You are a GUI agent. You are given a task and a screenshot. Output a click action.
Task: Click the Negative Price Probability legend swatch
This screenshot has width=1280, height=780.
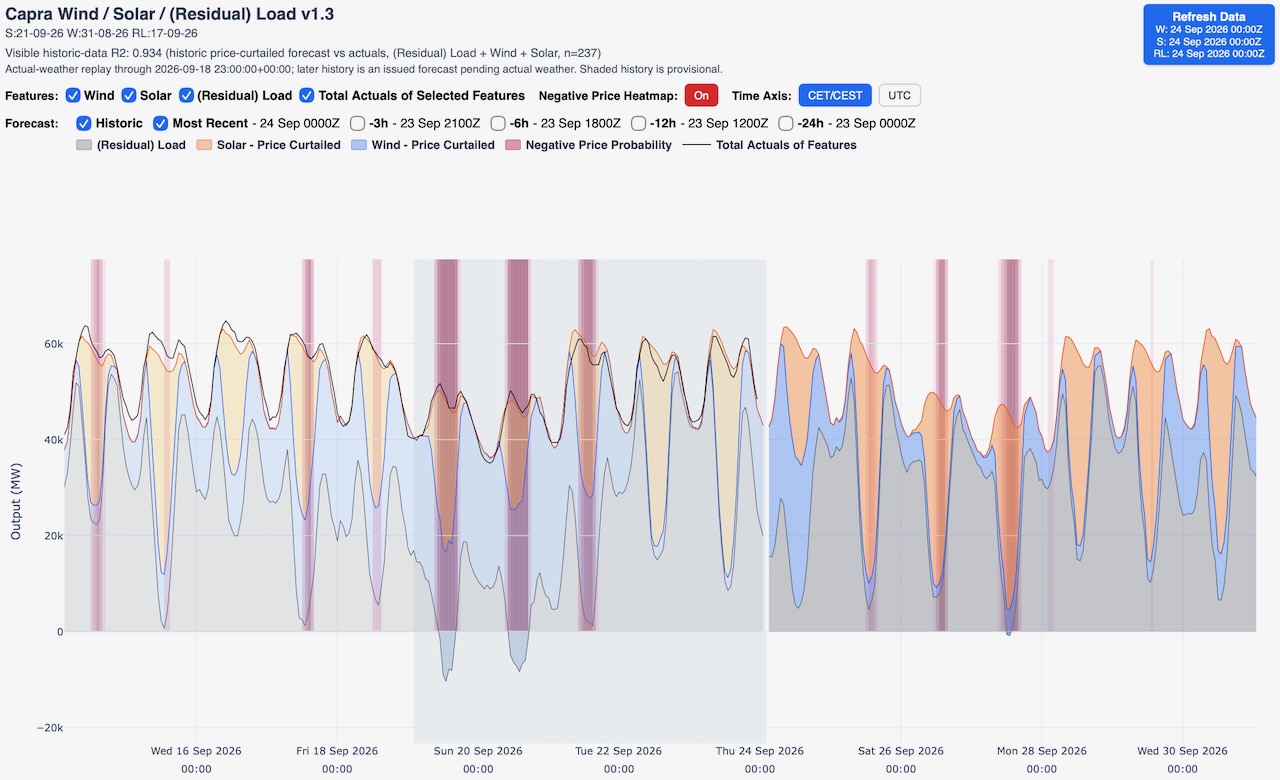pyautogui.click(x=513, y=145)
